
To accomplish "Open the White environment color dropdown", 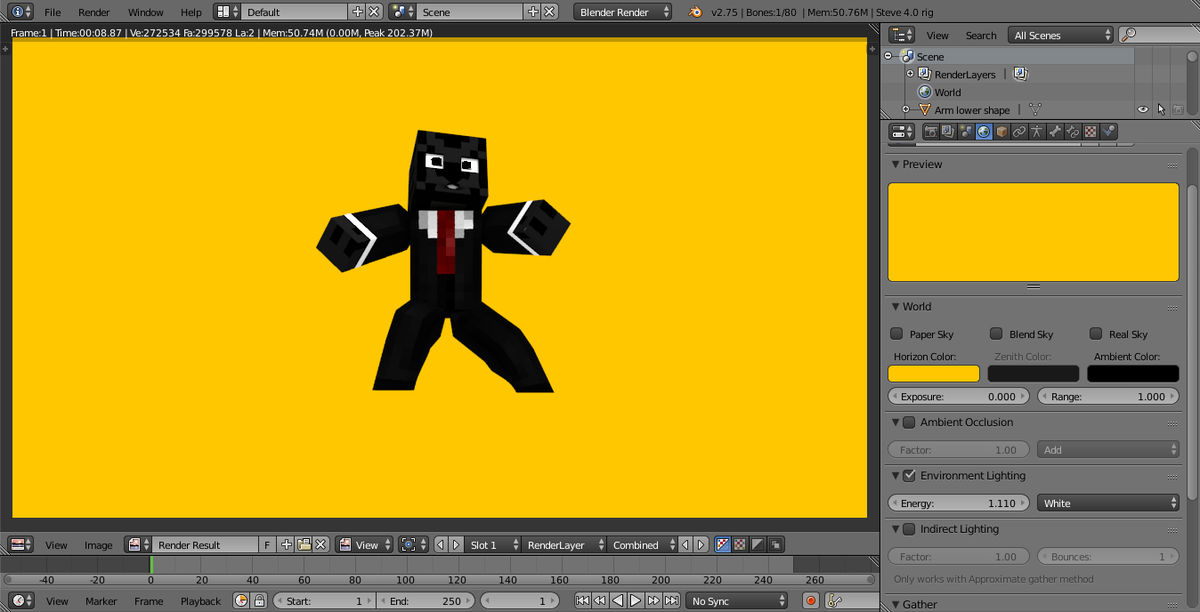I will coord(1108,503).
